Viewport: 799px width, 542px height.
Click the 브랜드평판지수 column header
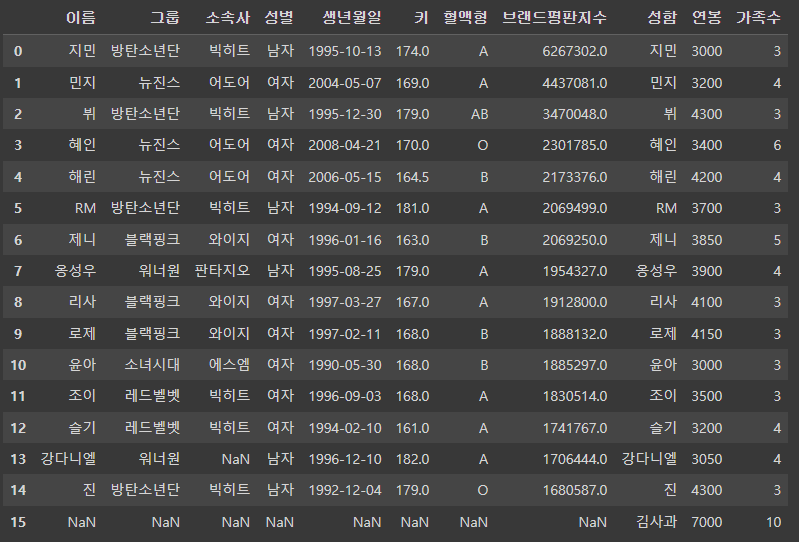pyautogui.click(x=554, y=18)
